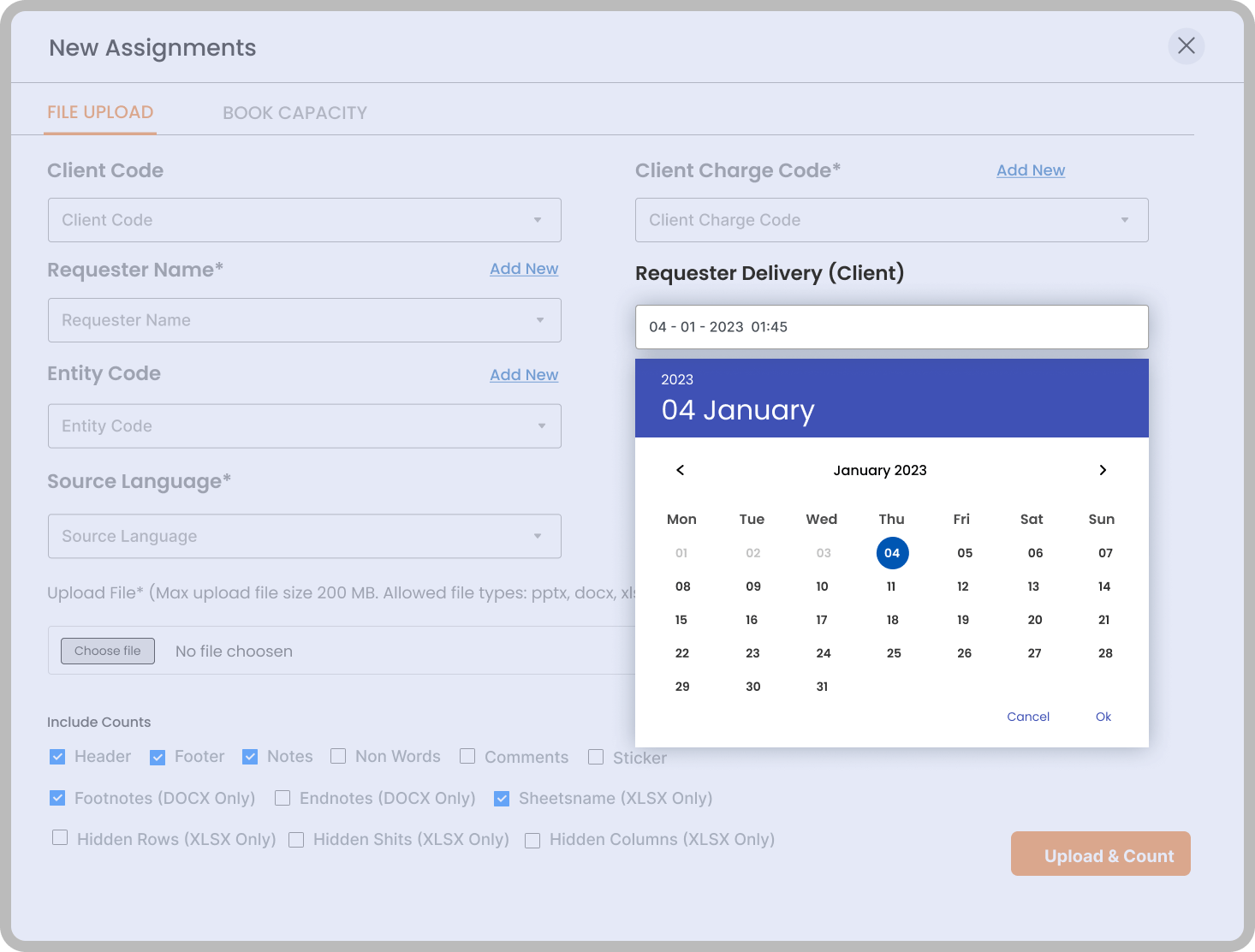Check Hidden Rows (XLSX Only) option
1255x952 pixels.
pyautogui.click(x=60, y=838)
